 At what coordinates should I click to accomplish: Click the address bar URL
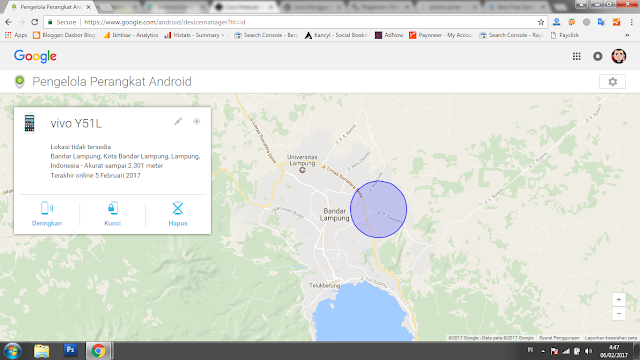[x=165, y=22]
